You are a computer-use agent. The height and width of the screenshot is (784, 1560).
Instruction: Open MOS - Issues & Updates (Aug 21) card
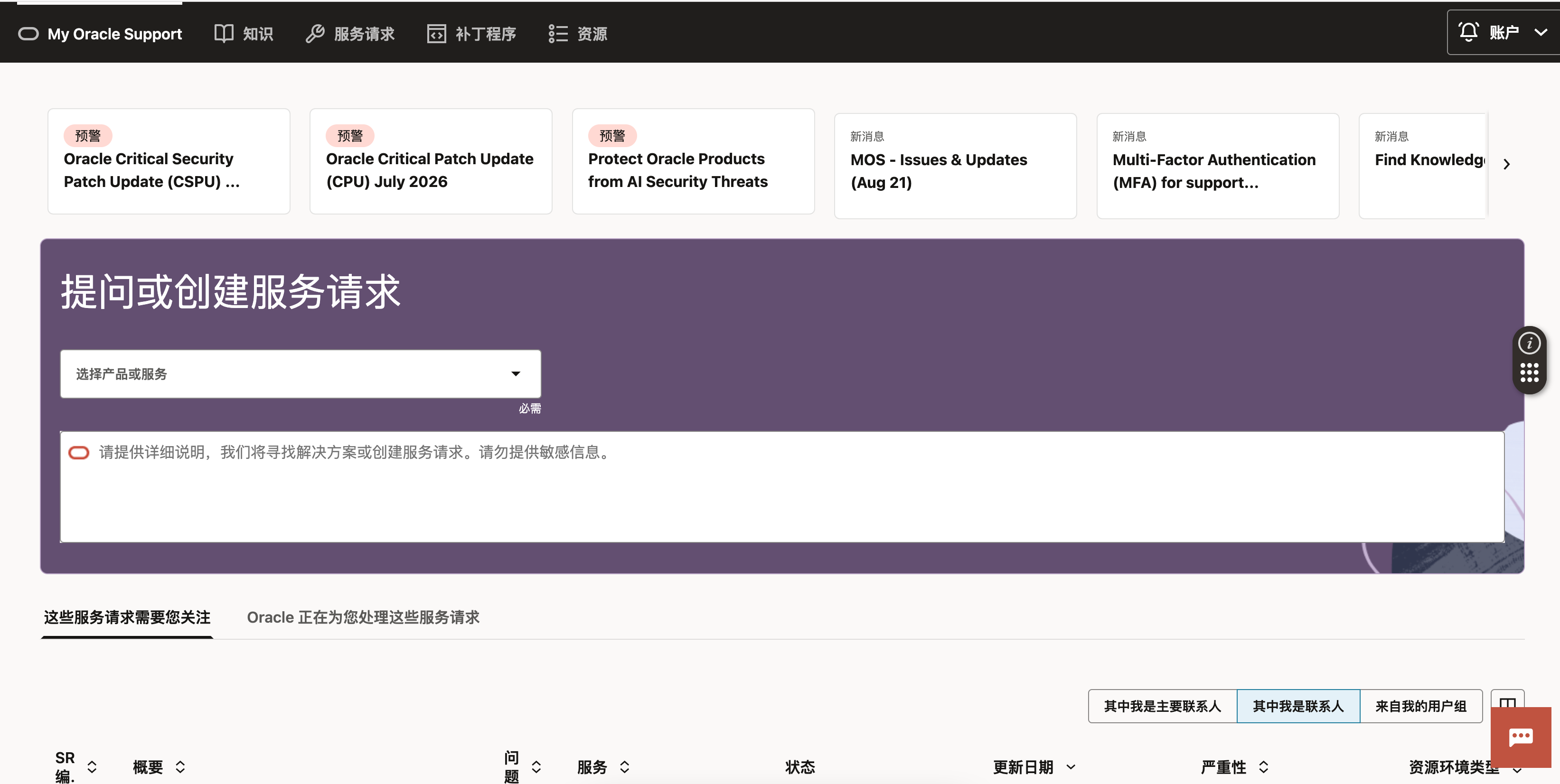coord(956,166)
